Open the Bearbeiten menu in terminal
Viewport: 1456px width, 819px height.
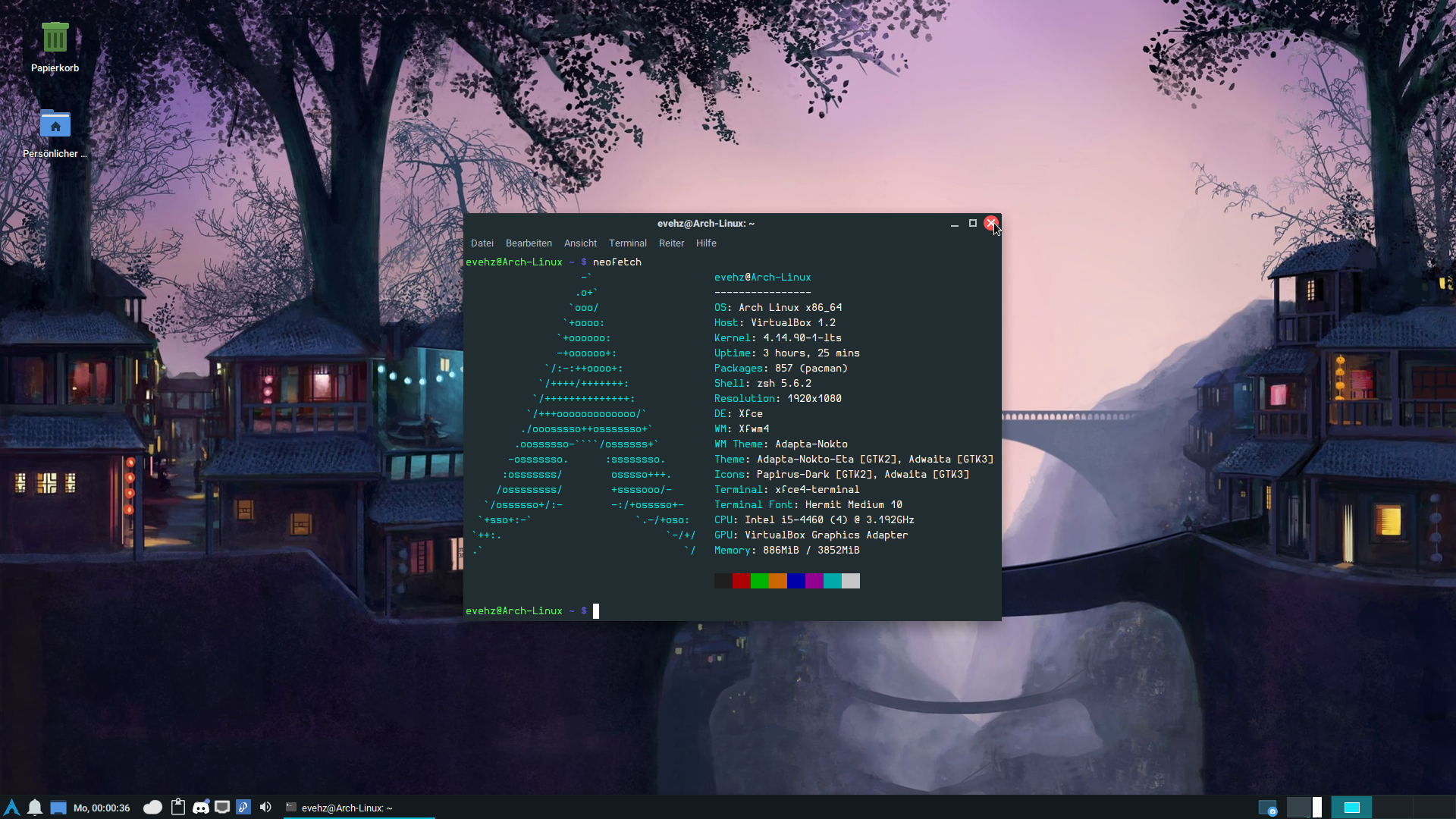529,243
